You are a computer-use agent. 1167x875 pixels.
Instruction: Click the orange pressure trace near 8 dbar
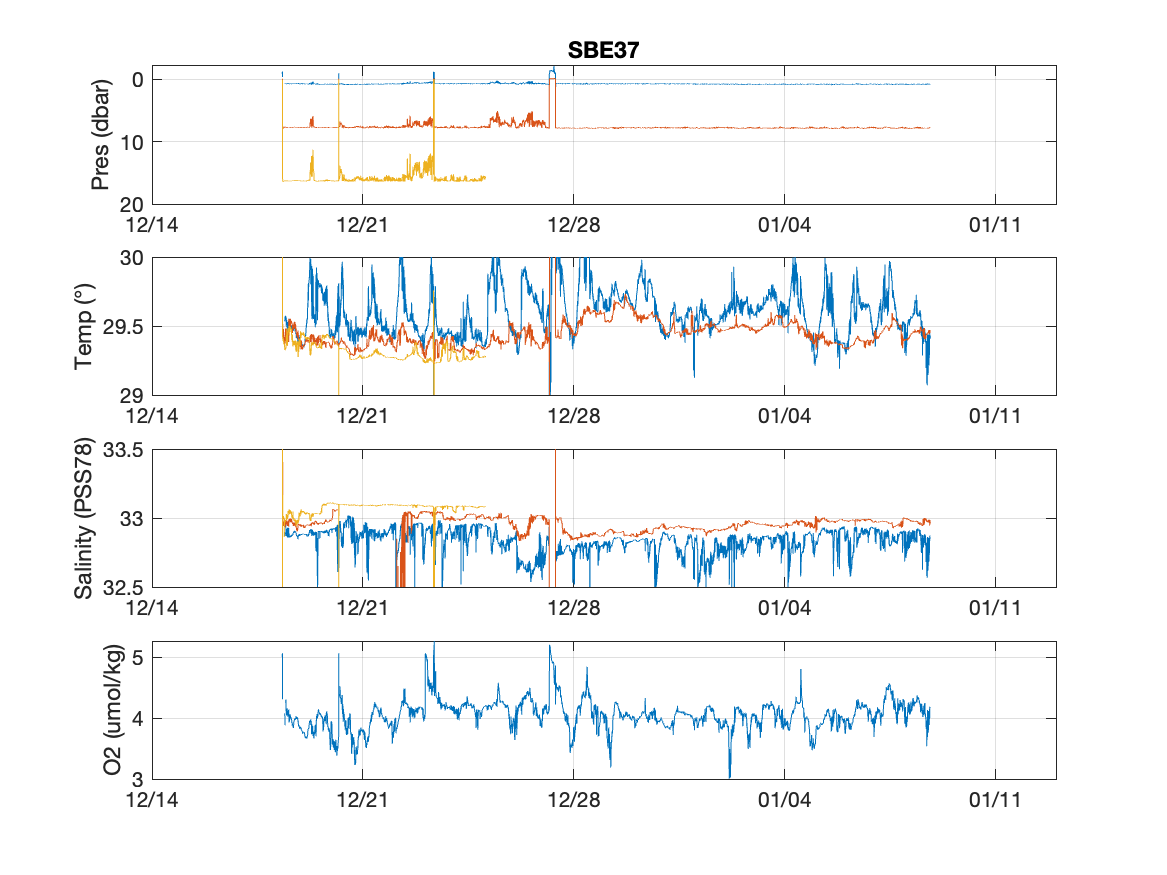pyautogui.click(x=700, y=128)
